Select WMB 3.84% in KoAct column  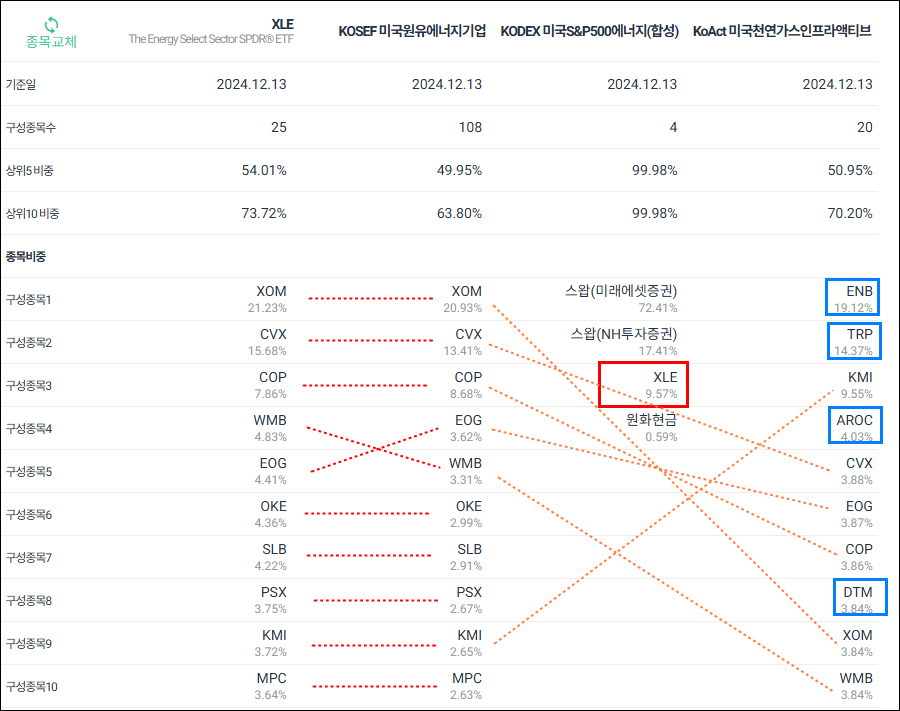pos(856,686)
